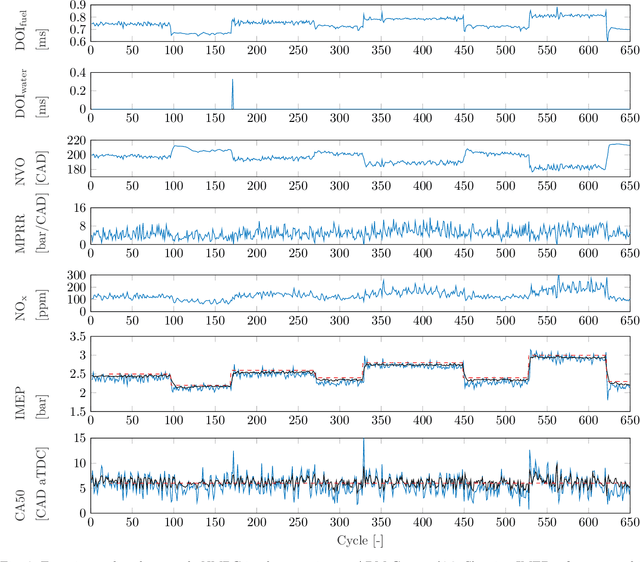This screenshot has height=562, width=640.
Task: Select the 2.5 tick on the IMEP axis
Action: 78,374
